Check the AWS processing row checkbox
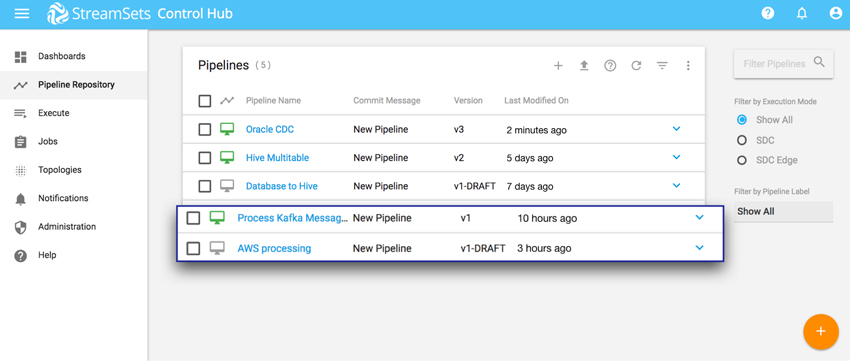 click(194, 249)
